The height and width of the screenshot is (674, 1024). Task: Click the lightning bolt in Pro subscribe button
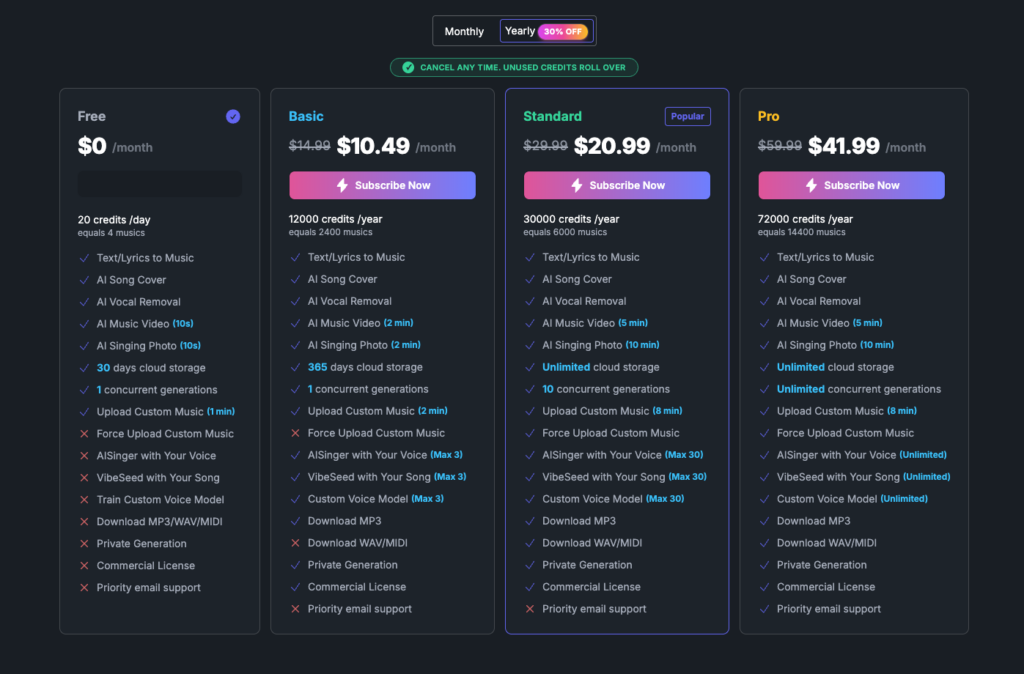point(811,185)
